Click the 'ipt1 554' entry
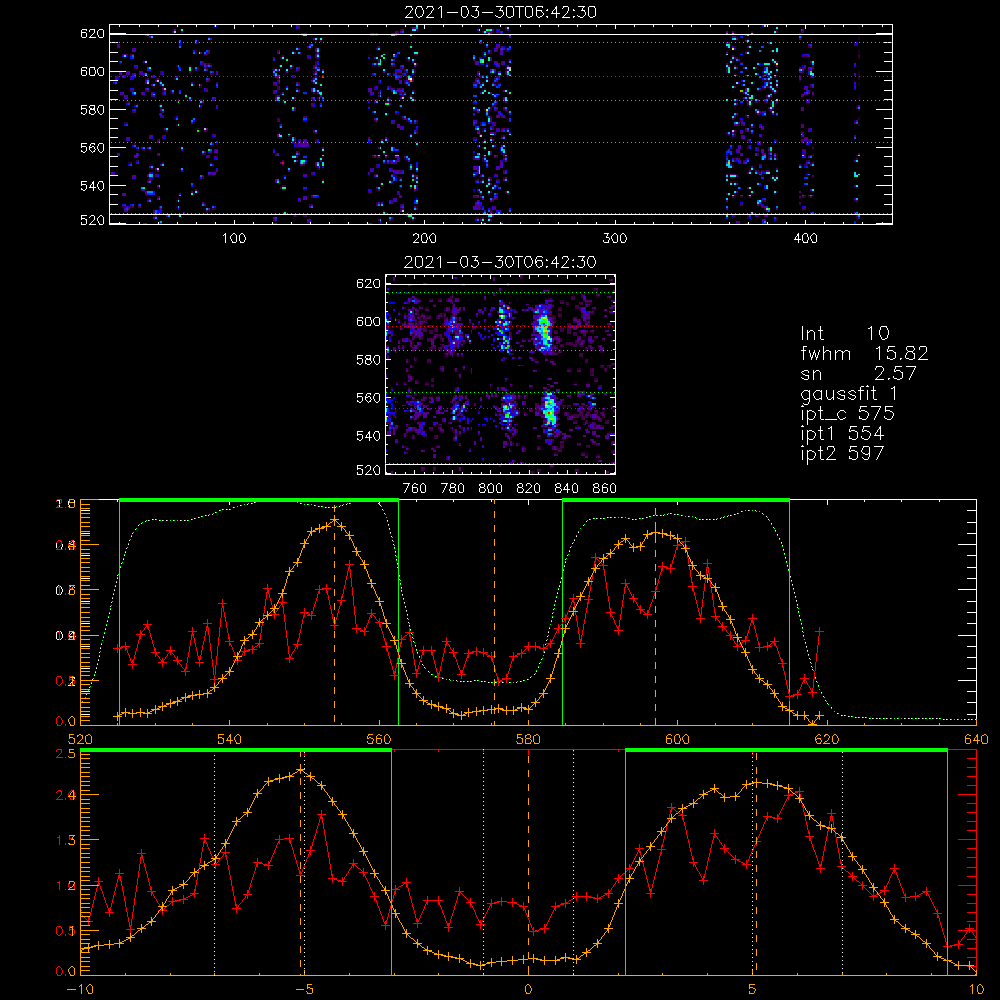The image size is (1000, 1000). (x=842, y=434)
